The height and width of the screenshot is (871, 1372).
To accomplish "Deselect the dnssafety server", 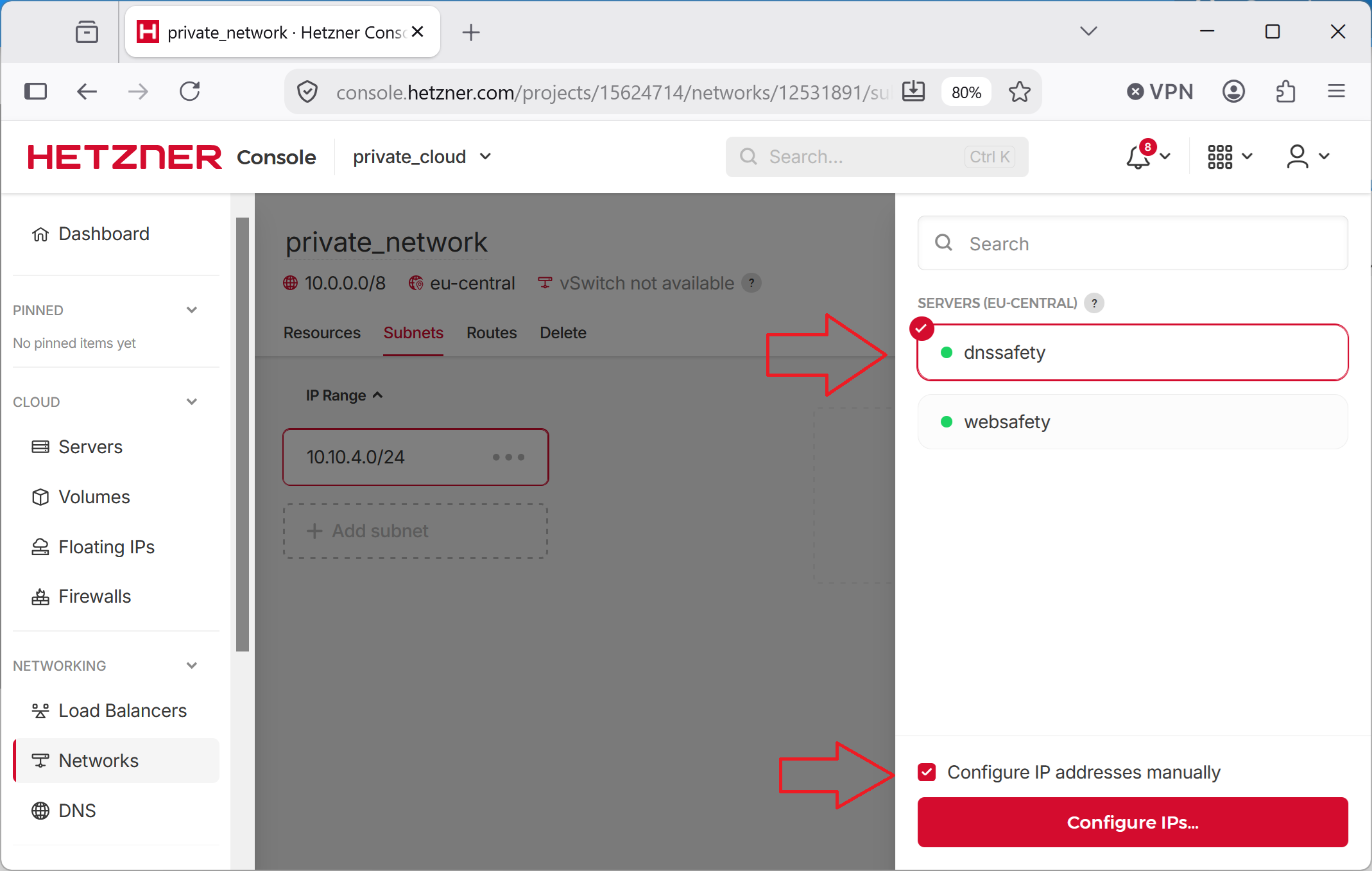I will click(1133, 352).
